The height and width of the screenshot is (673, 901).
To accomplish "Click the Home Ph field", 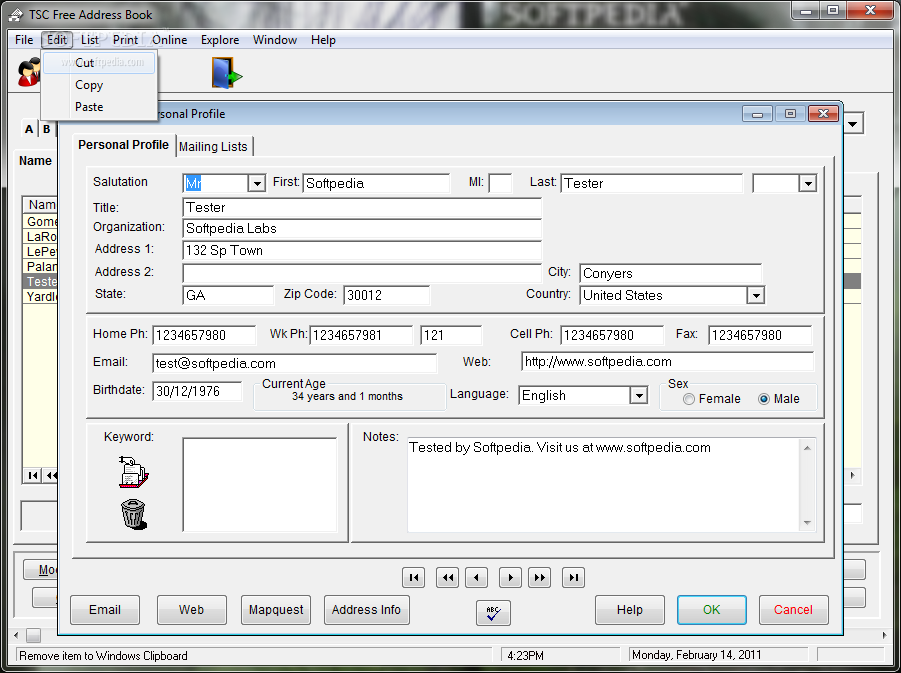I will pos(204,335).
